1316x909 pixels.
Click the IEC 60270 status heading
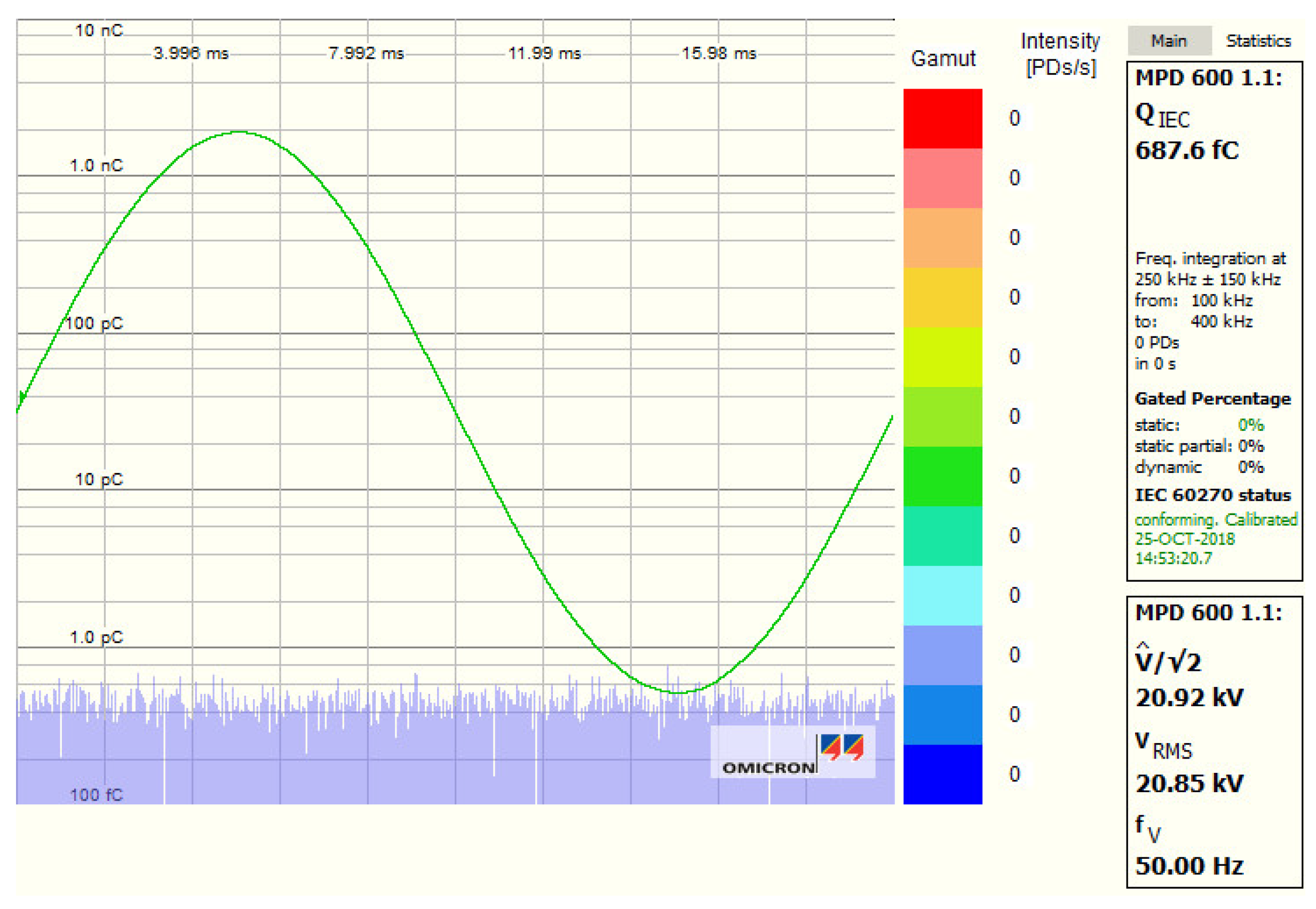tap(1212, 494)
